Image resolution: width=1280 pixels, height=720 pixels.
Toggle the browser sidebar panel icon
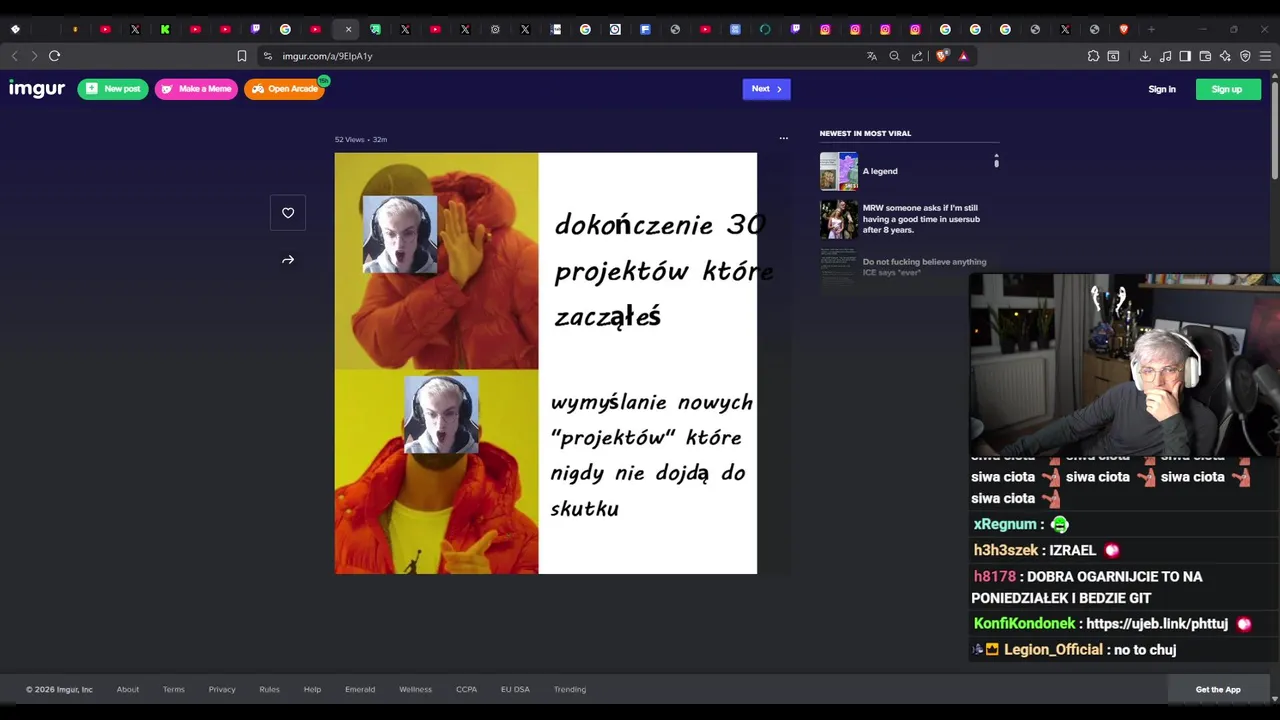tap(1185, 56)
